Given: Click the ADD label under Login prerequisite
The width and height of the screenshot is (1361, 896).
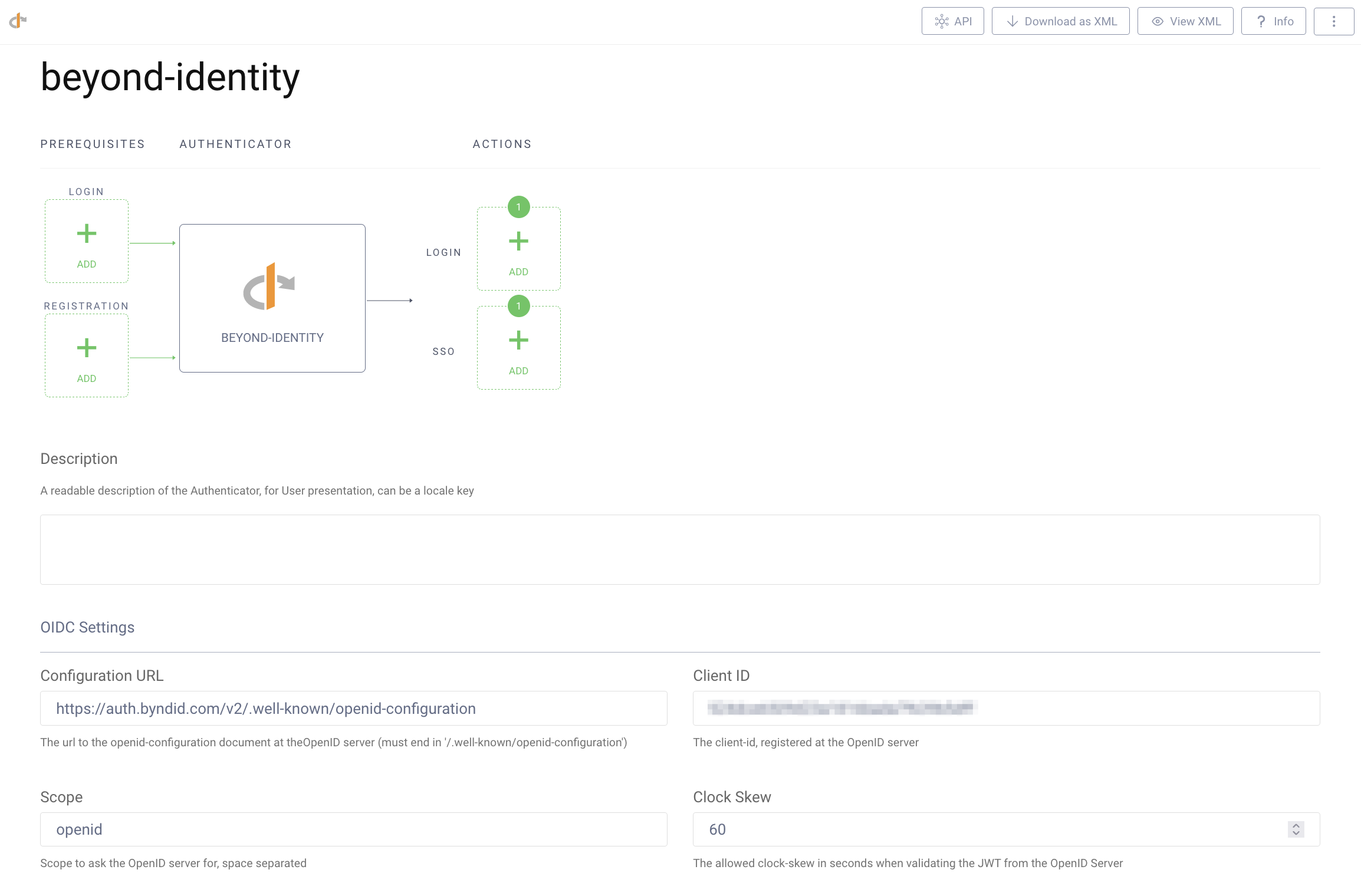Looking at the screenshot, I should 87,264.
